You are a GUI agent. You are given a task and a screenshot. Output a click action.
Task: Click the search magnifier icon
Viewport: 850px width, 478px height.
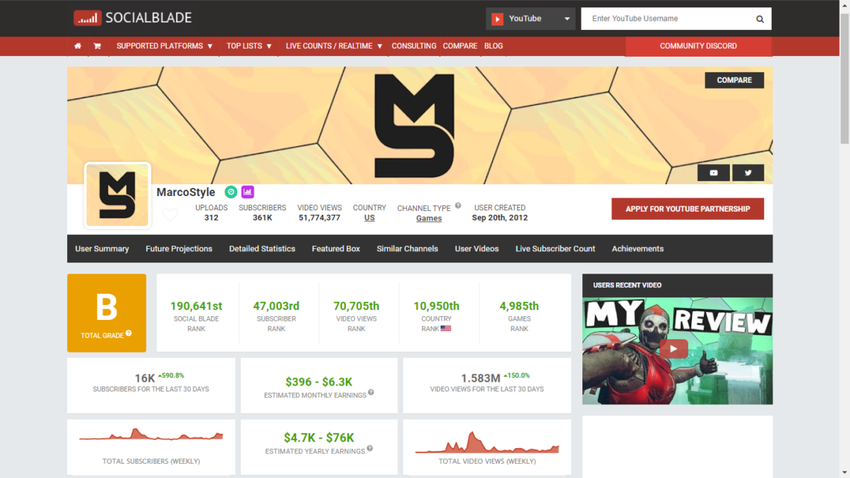click(759, 19)
